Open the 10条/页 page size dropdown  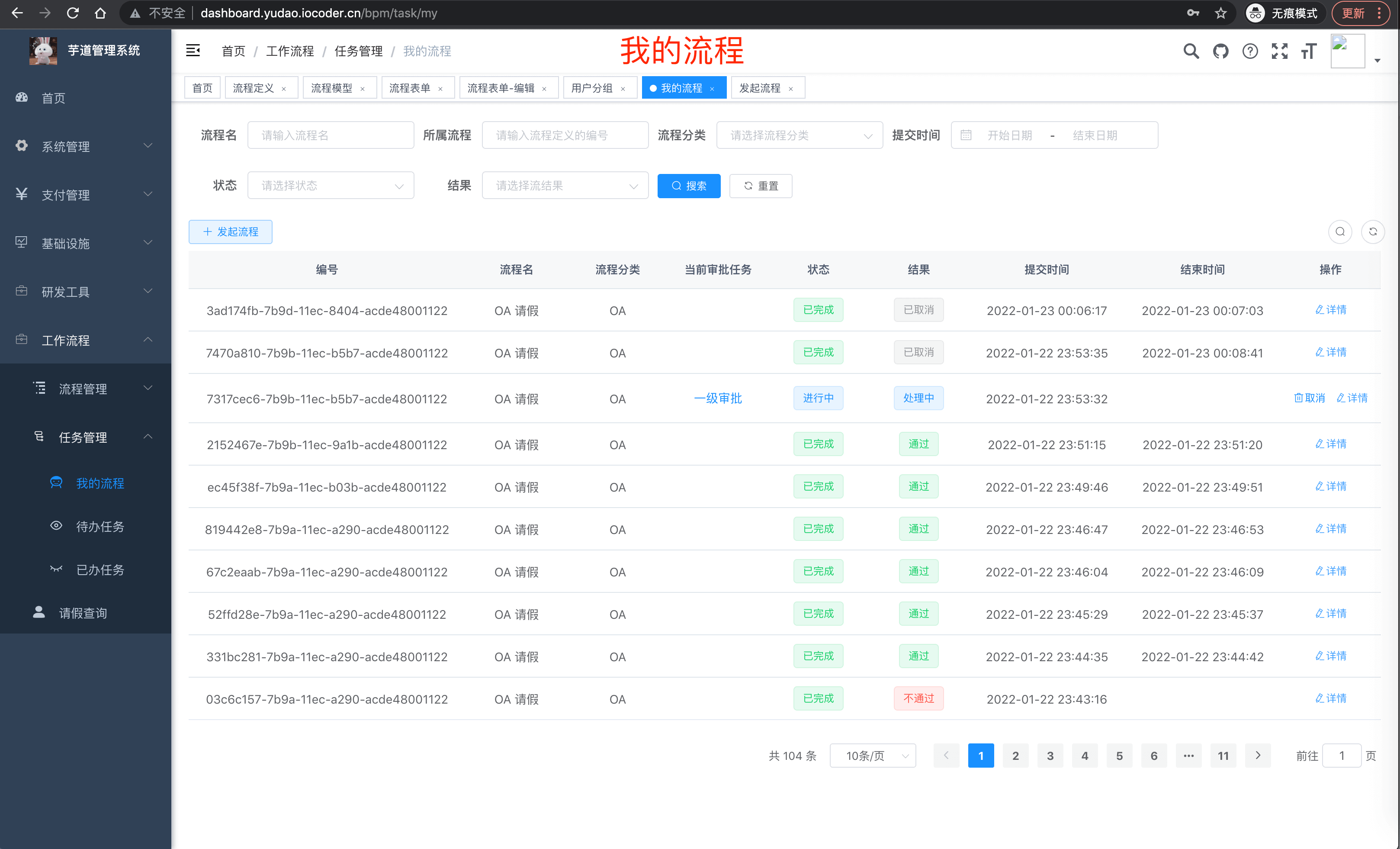pos(873,756)
